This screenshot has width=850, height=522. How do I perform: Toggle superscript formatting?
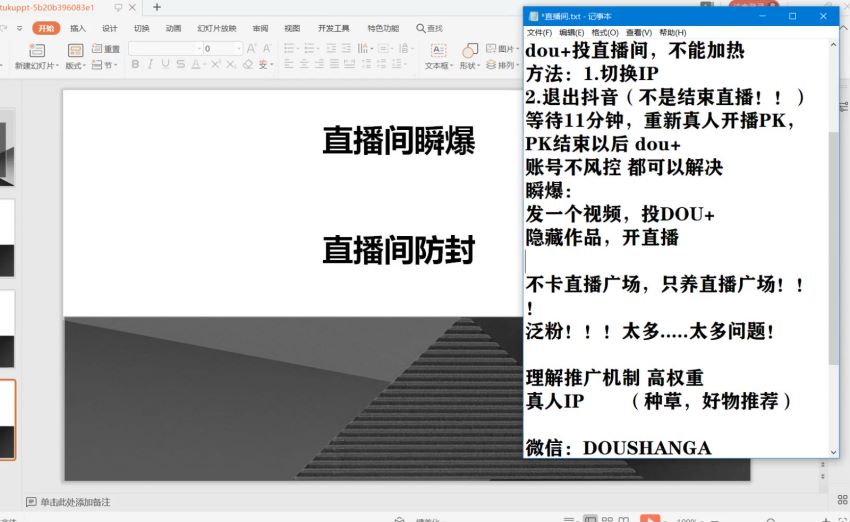(215, 64)
